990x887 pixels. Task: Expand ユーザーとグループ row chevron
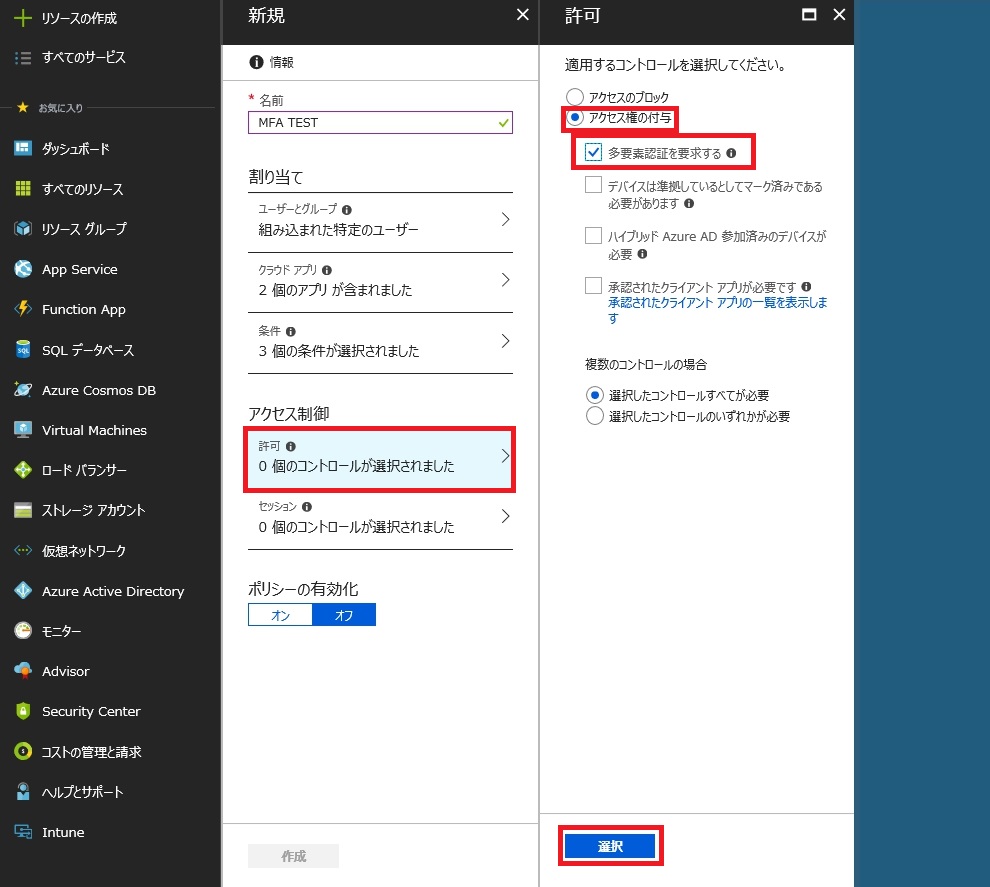click(505, 219)
